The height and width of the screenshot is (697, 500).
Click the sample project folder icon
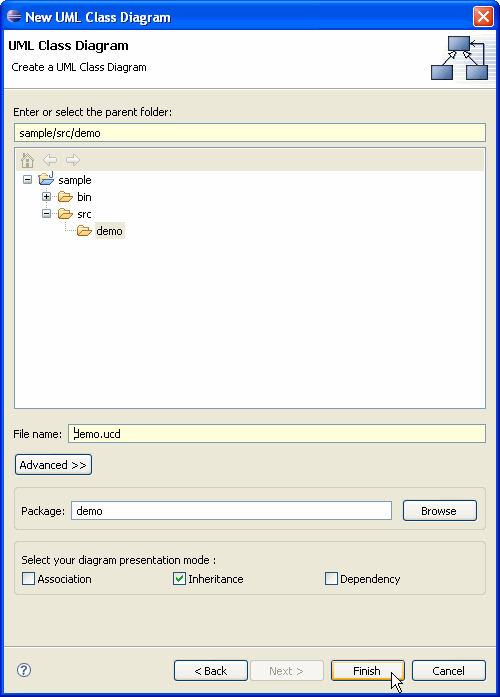[x=46, y=179]
